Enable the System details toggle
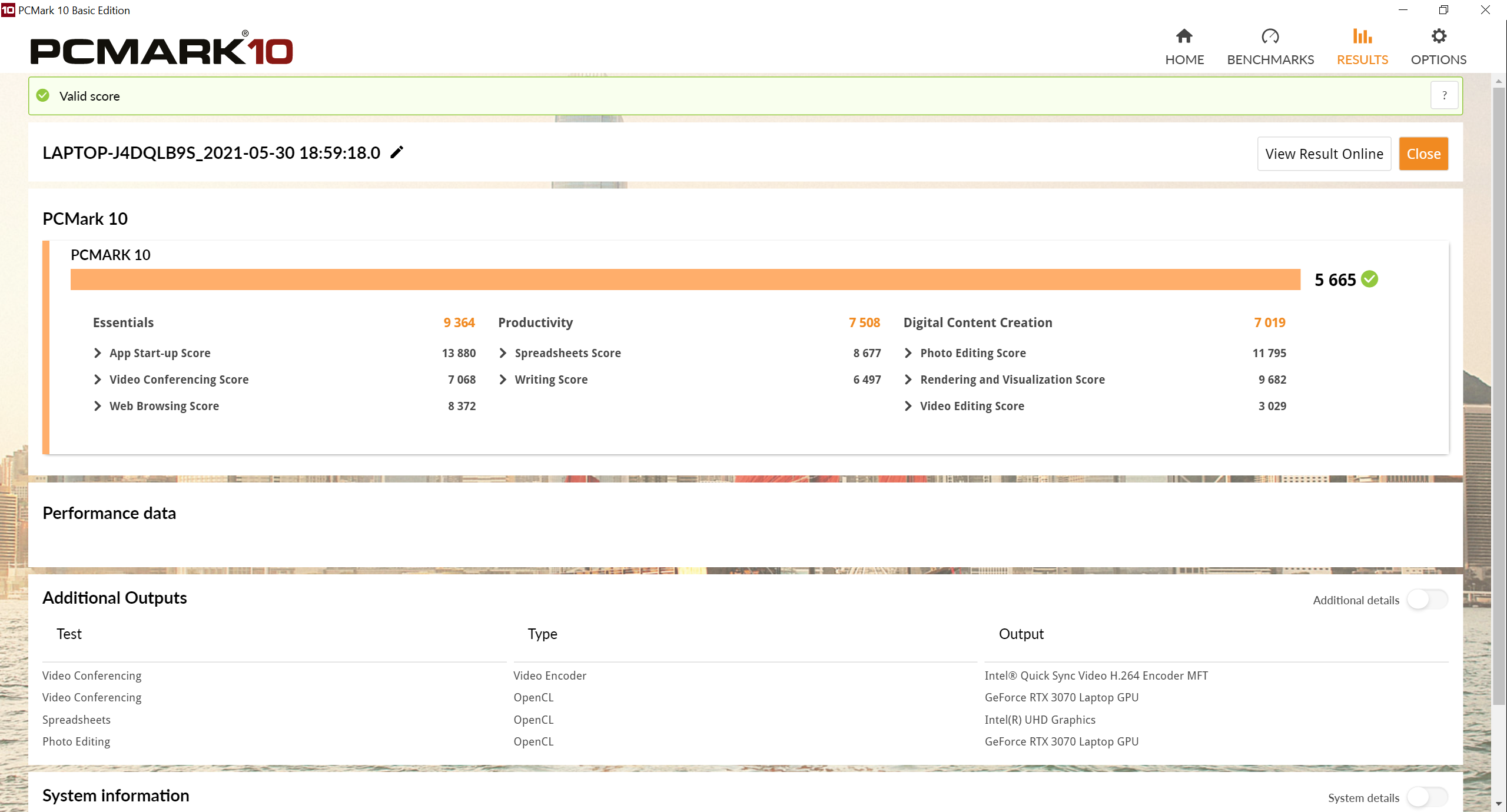This screenshot has height=812, width=1507. pyautogui.click(x=1427, y=797)
